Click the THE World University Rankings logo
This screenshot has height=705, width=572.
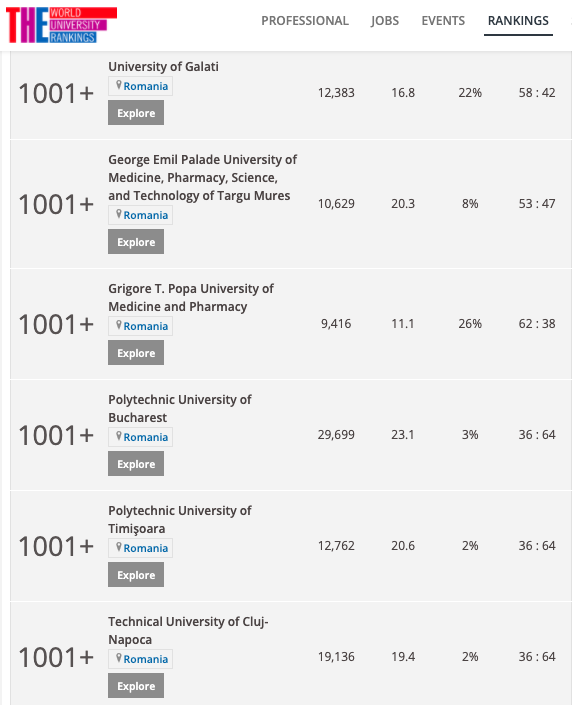[61, 25]
